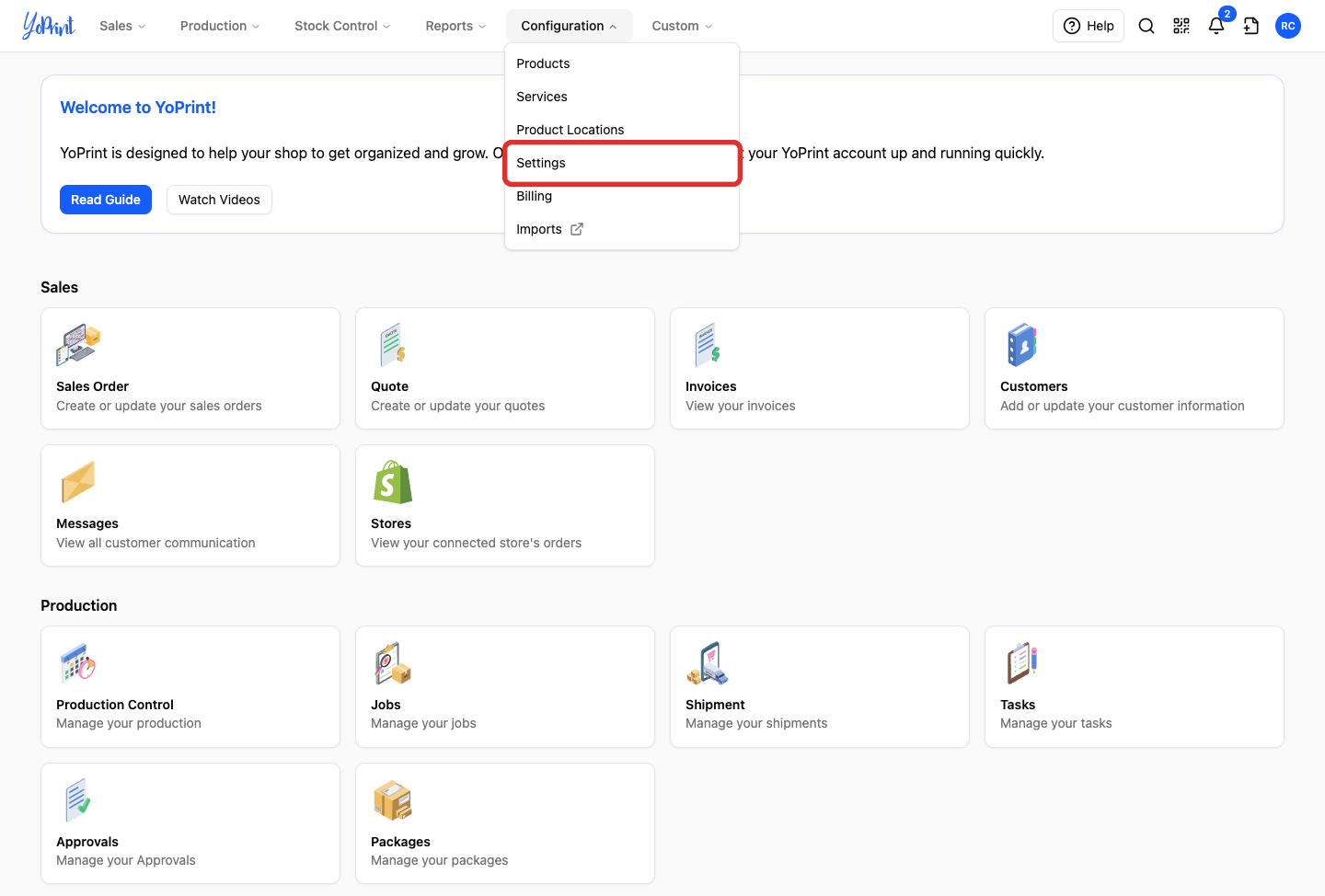
Task: Collapse the Configuration dropdown
Action: coord(569,26)
